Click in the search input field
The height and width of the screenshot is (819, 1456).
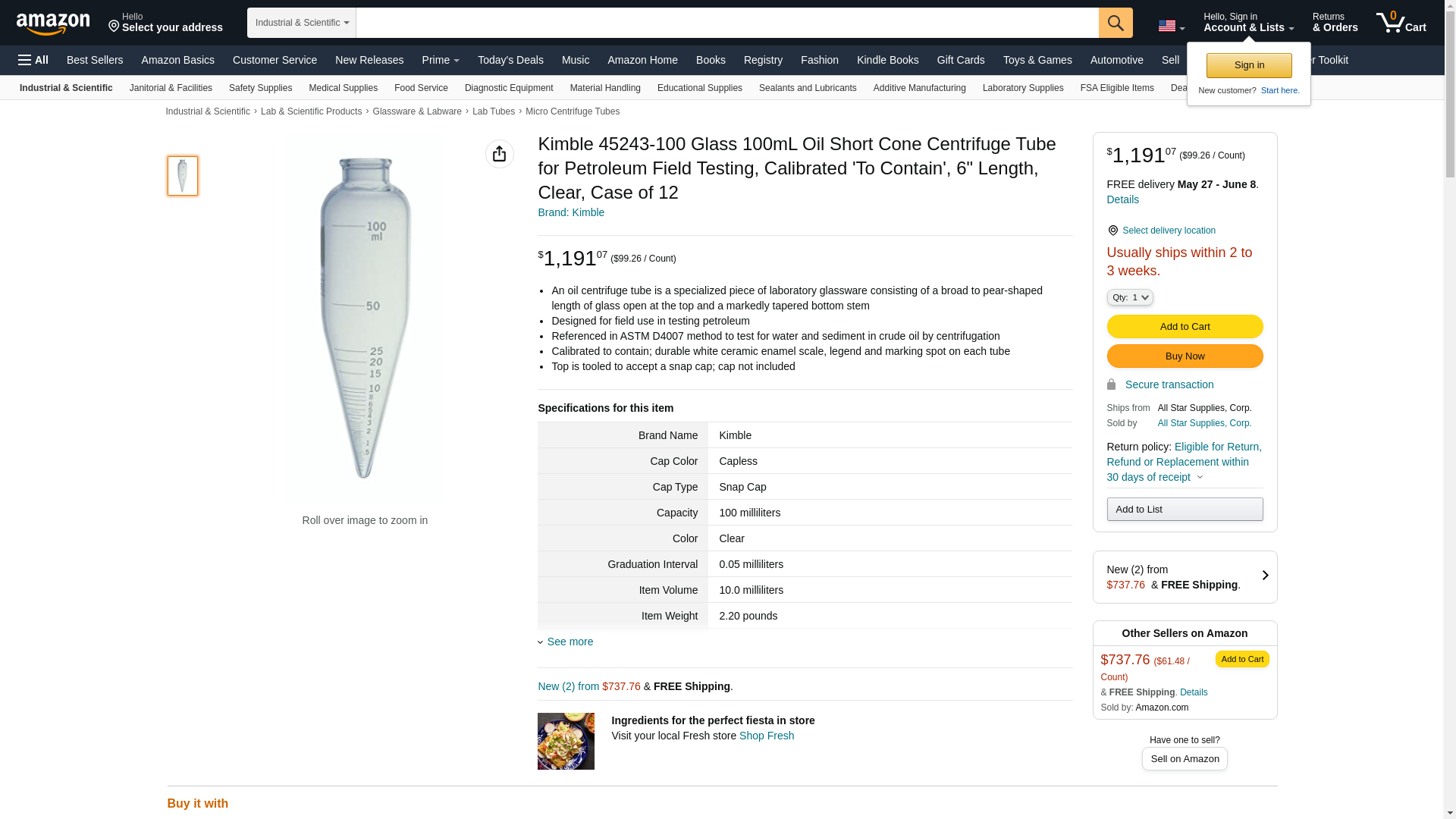tap(726, 23)
